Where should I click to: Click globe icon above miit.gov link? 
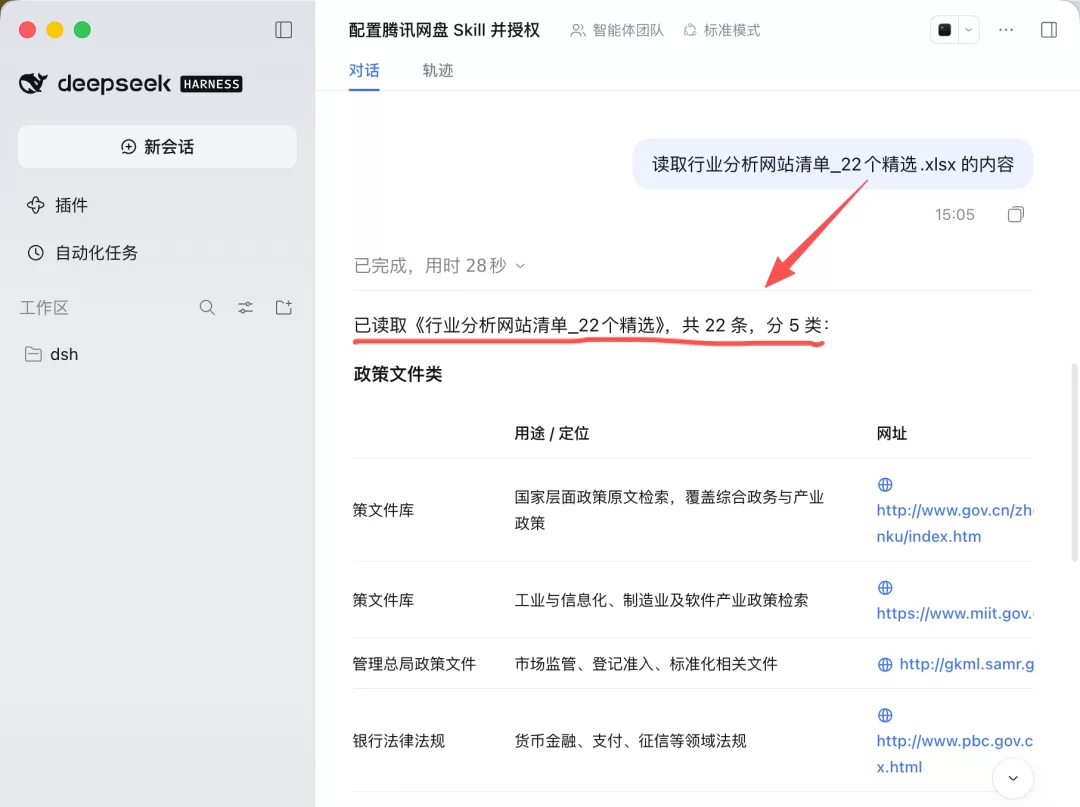[885, 587]
